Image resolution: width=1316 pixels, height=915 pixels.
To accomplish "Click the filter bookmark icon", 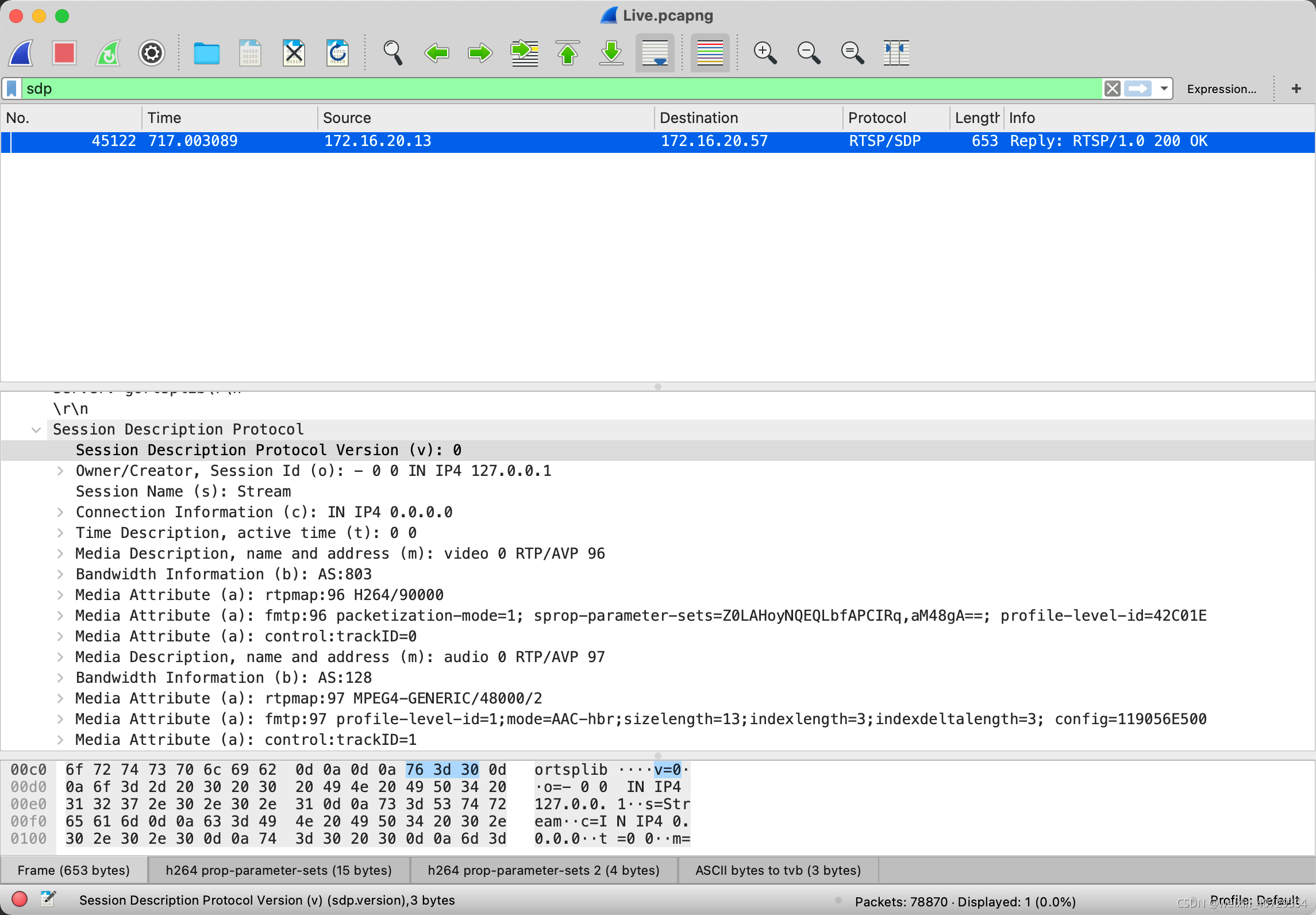I will [11, 89].
